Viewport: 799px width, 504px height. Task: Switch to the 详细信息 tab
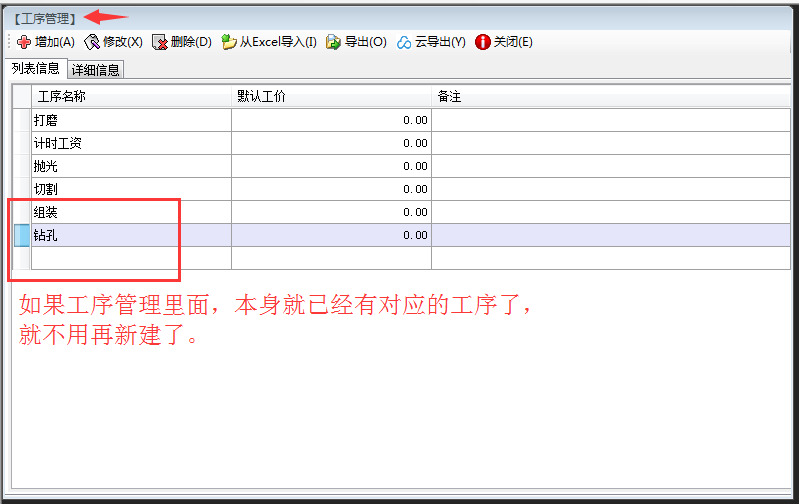[x=96, y=70]
